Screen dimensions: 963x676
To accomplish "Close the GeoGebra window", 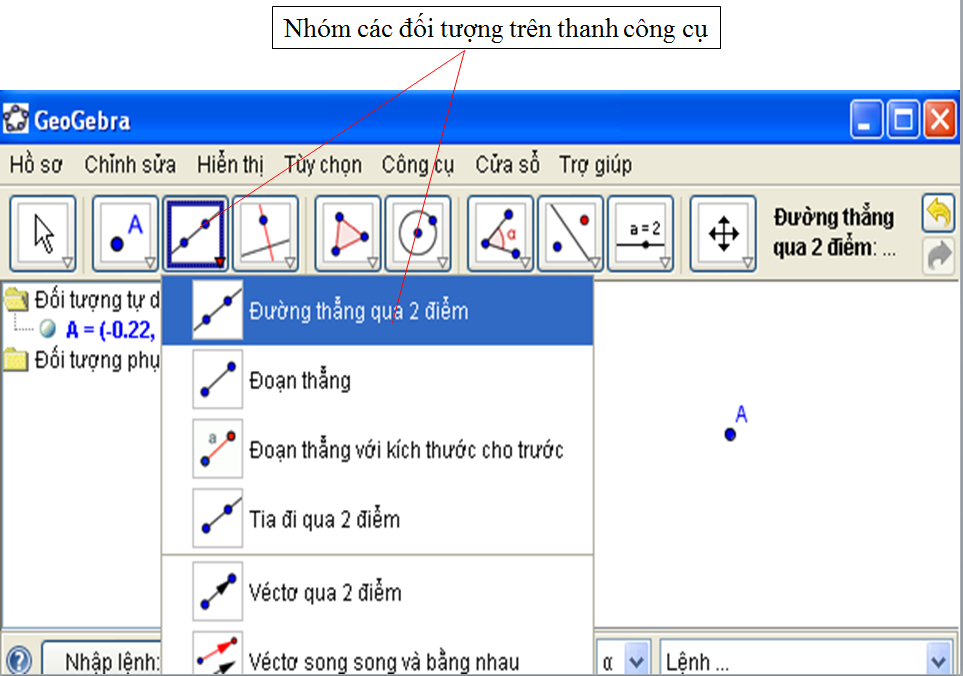I will pos(940,118).
